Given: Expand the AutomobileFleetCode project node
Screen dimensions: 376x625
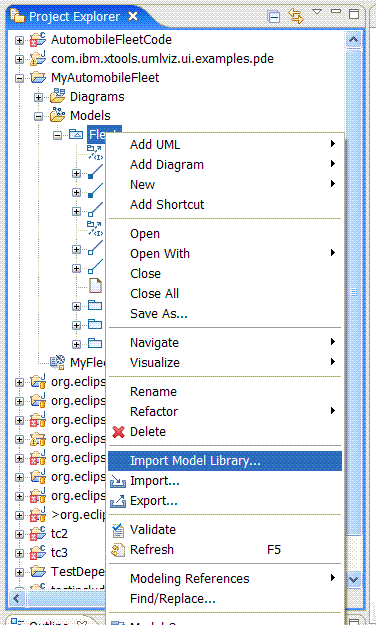Looking at the screenshot, I should (19, 40).
